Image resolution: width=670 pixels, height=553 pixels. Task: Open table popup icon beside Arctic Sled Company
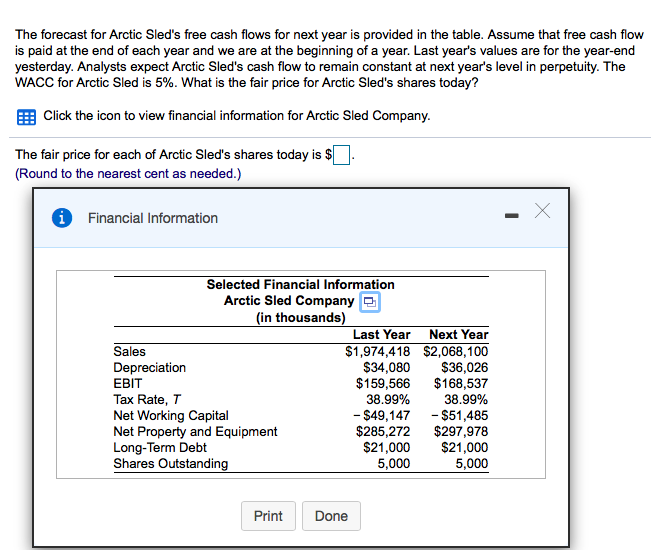[x=370, y=302]
